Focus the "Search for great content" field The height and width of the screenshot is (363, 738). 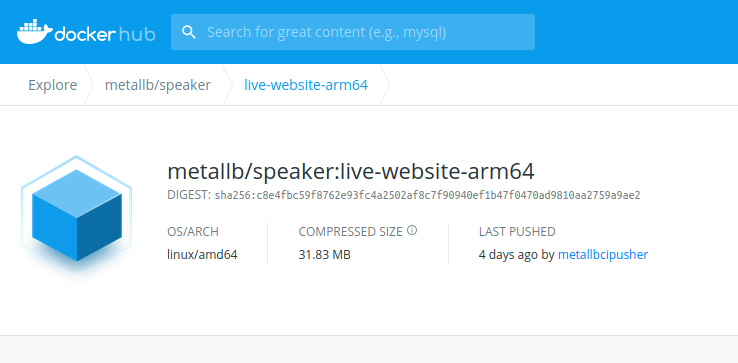(x=353, y=32)
